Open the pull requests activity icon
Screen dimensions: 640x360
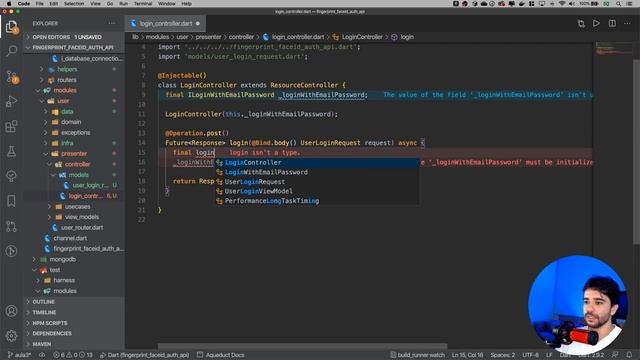(11, 226)
